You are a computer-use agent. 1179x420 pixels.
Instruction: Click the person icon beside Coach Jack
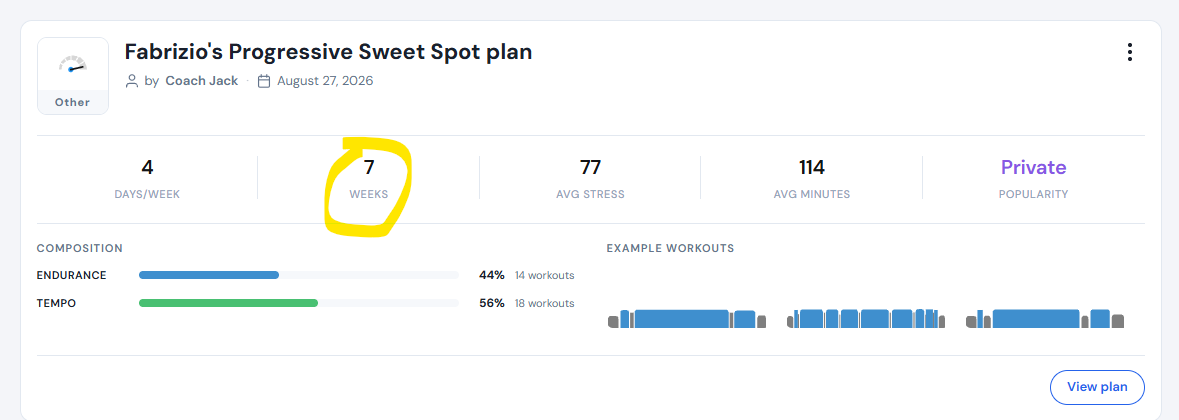pos(132,81)
